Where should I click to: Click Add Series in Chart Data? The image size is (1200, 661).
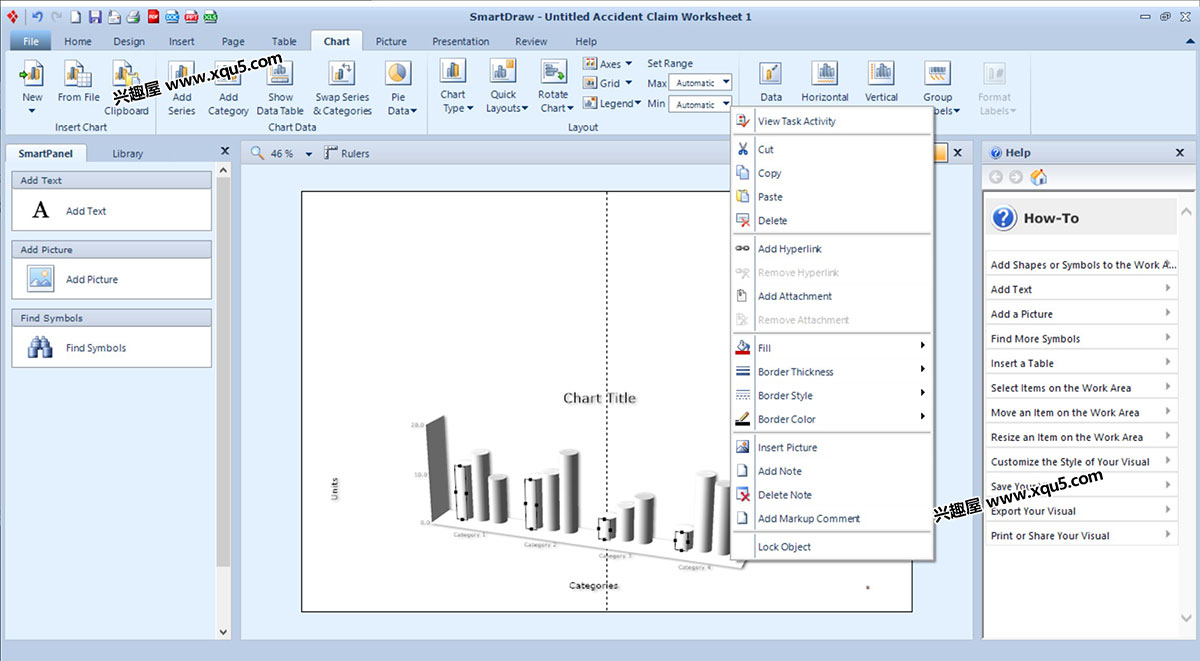(x=182, y=88)
